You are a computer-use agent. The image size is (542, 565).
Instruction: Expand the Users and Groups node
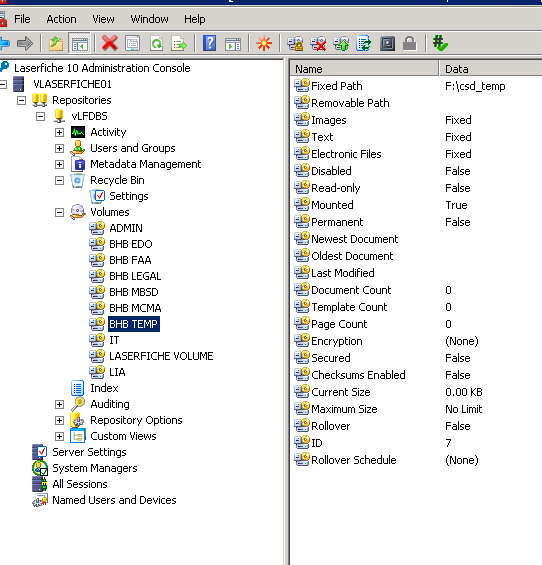point(59,148)
